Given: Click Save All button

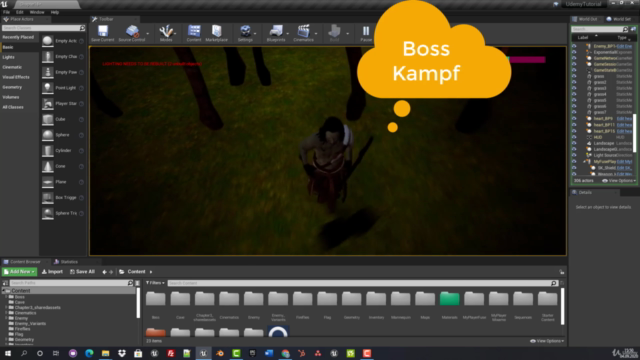Looking at the screenshot, I should click(x=82, y=272).
